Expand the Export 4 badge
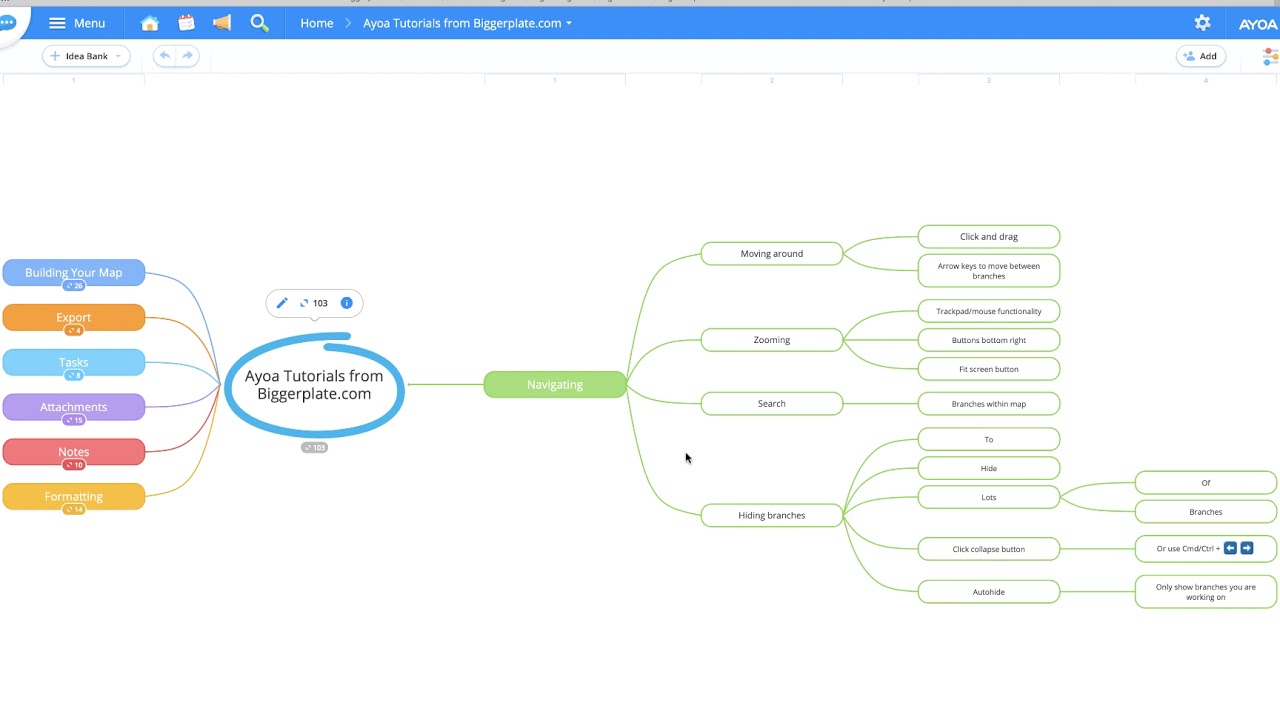 click(x=74, y=330)
